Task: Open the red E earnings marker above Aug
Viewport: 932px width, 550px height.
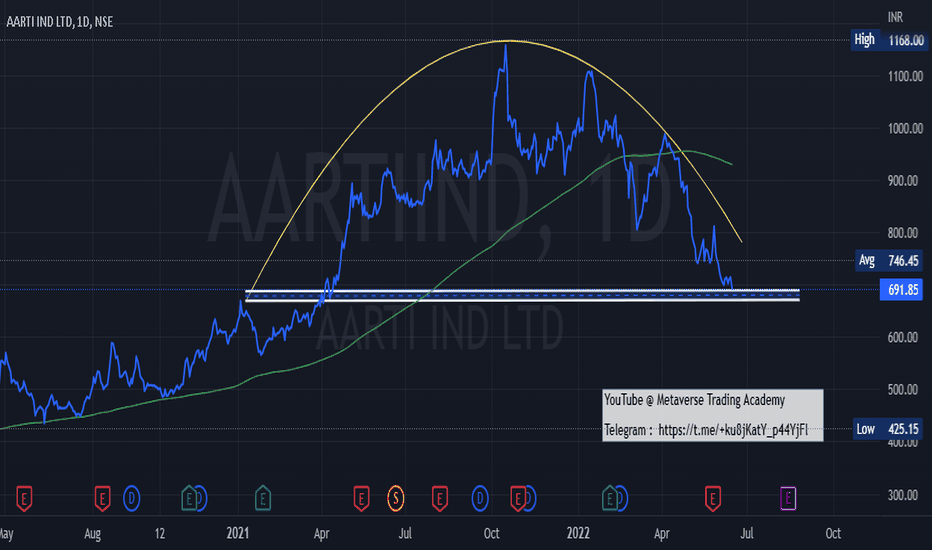Action: (x=102, y=498)
